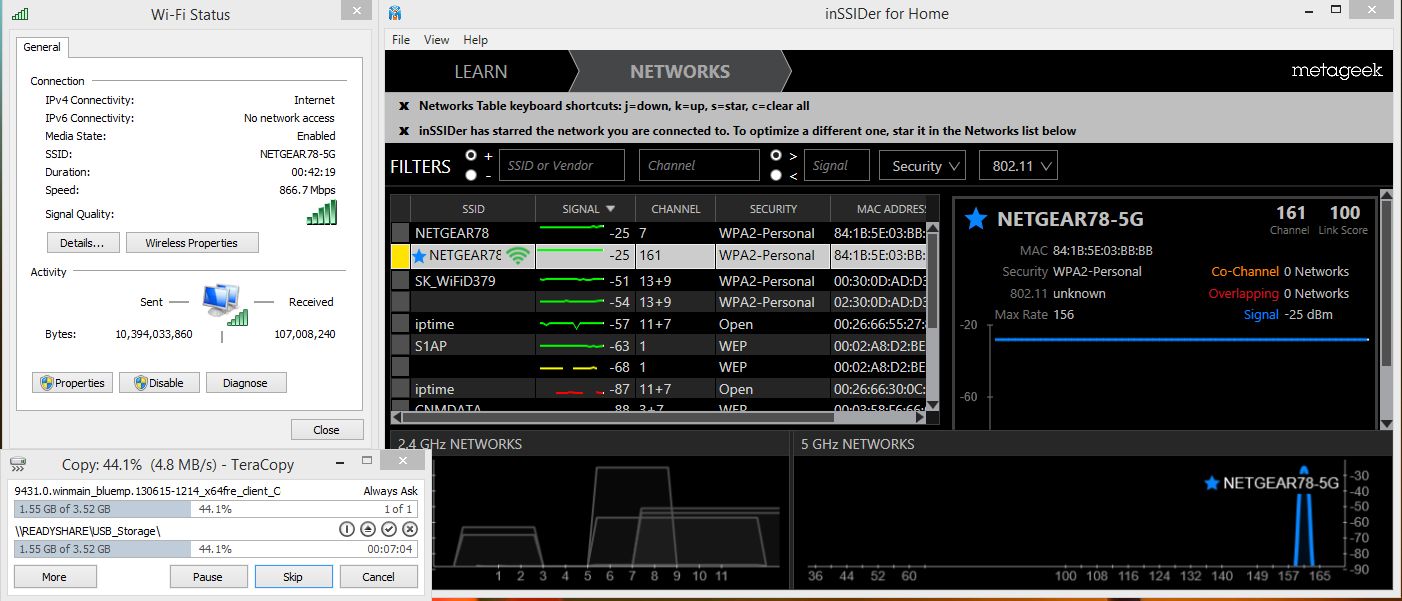The width and height of the screenshot is (1402, 601).
Task: Click the blue star on 5 GHz graph label
Action: pos(1212,483)
